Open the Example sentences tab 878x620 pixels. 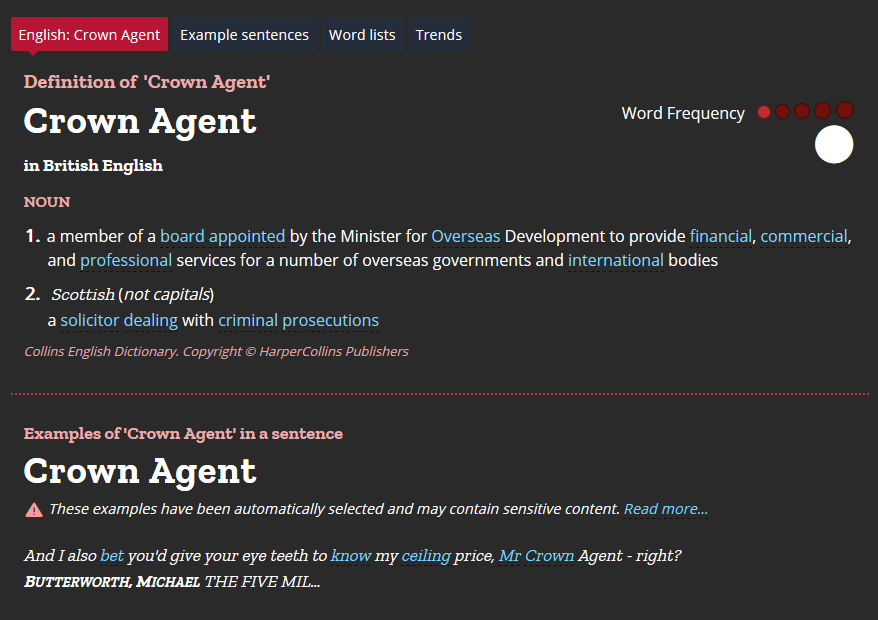click(x=244, y=35)
